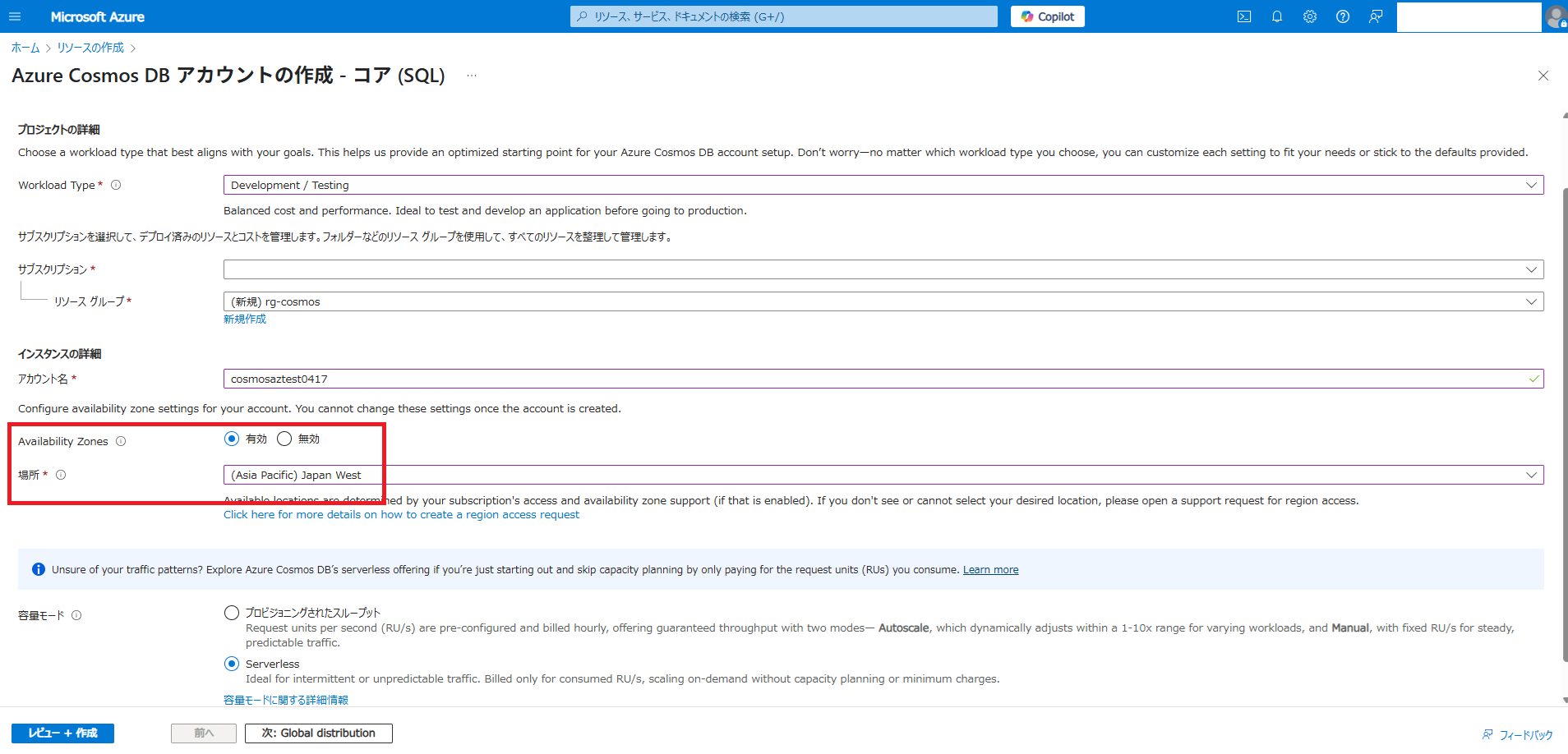
Task: Open portal settings gear icon
Action: 1310,16
